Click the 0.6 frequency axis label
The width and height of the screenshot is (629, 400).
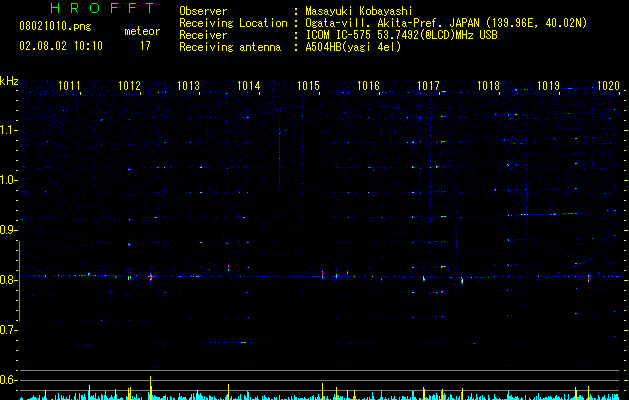pos(8,380)
